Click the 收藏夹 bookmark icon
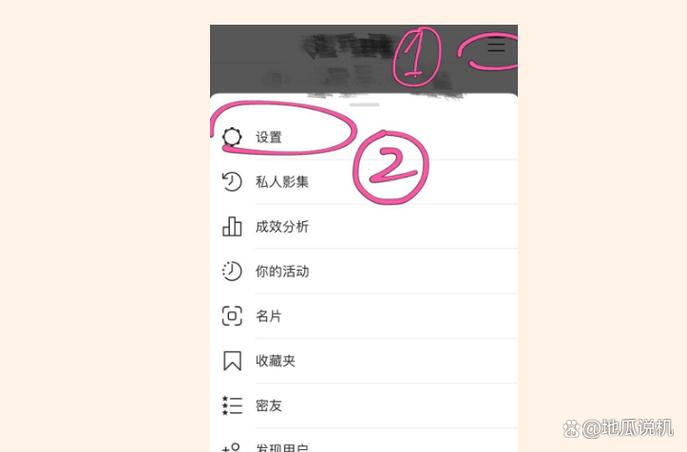 coord(232,360)
